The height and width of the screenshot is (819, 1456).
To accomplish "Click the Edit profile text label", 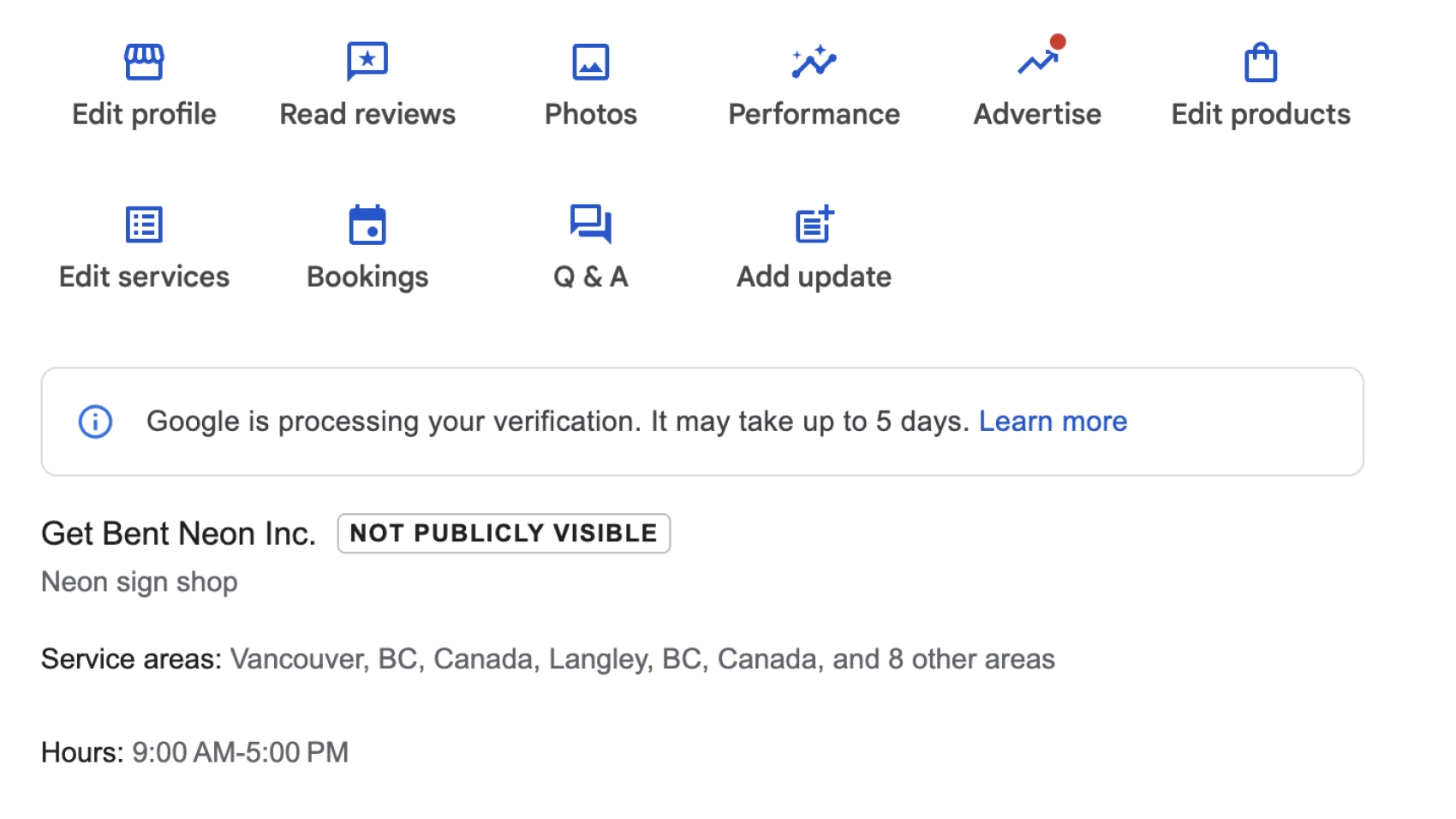I will (x=144, y=114).
